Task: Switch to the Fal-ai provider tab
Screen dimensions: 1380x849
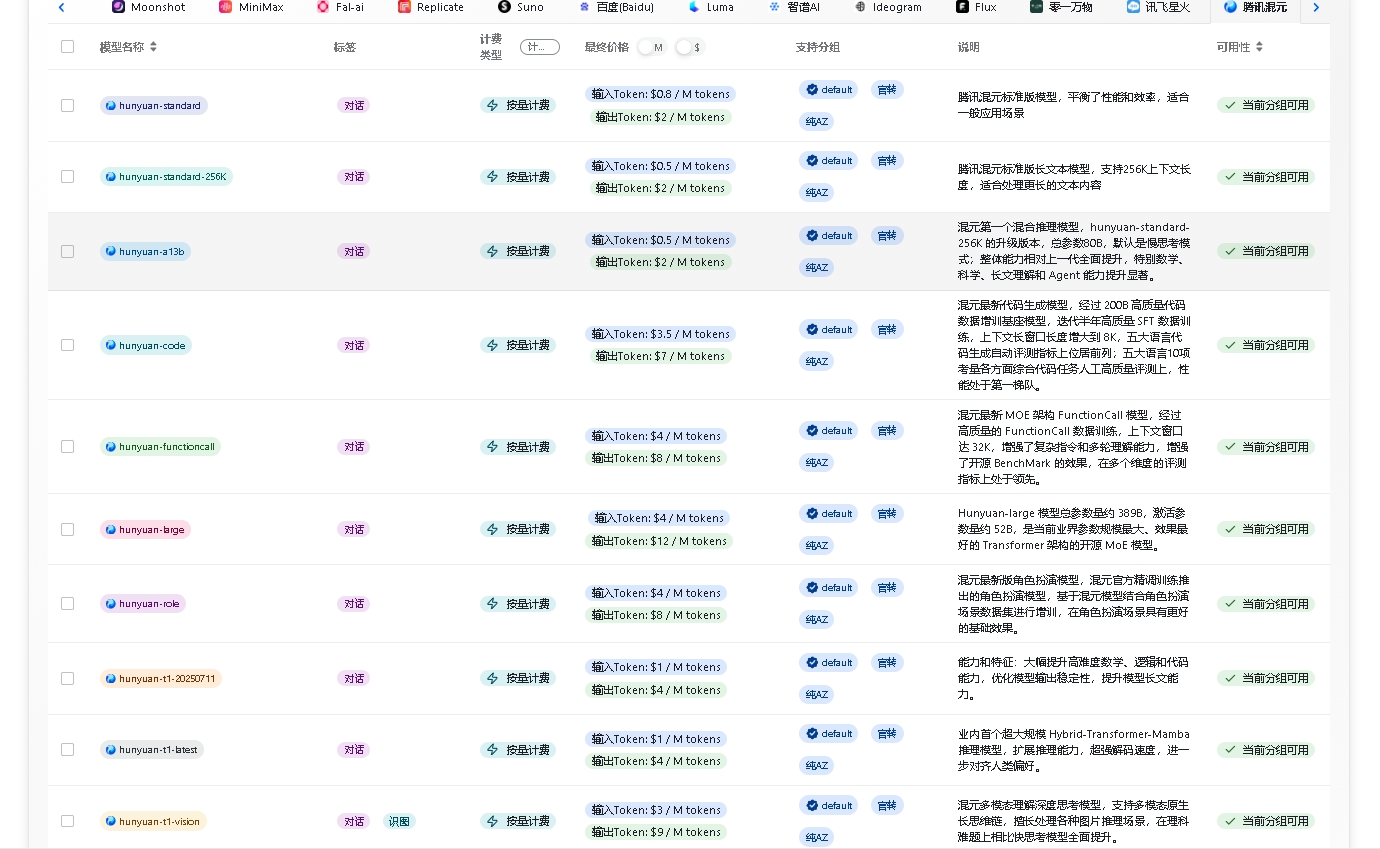Action: (340, 7)
